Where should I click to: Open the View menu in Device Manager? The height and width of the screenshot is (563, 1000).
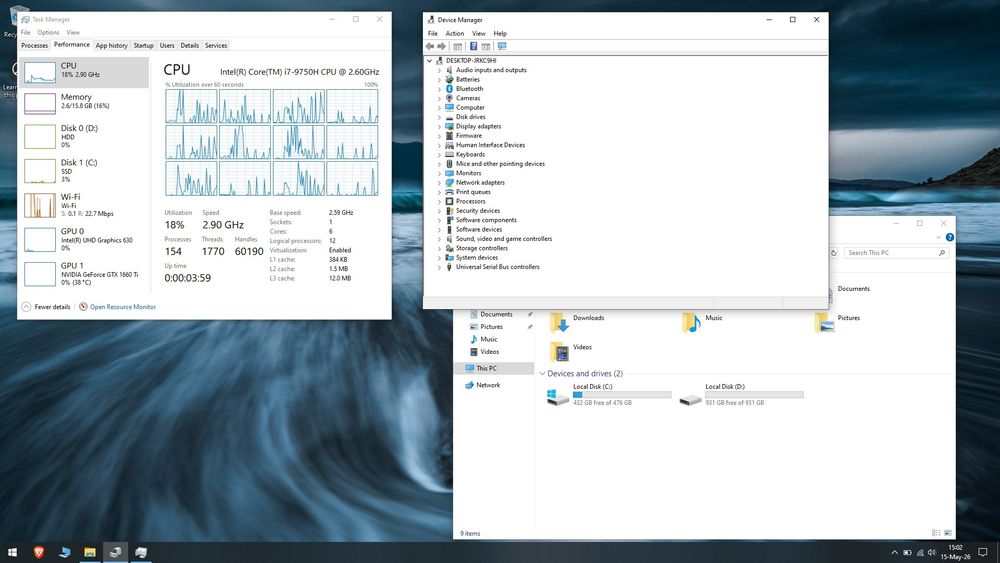click(479, 33)
